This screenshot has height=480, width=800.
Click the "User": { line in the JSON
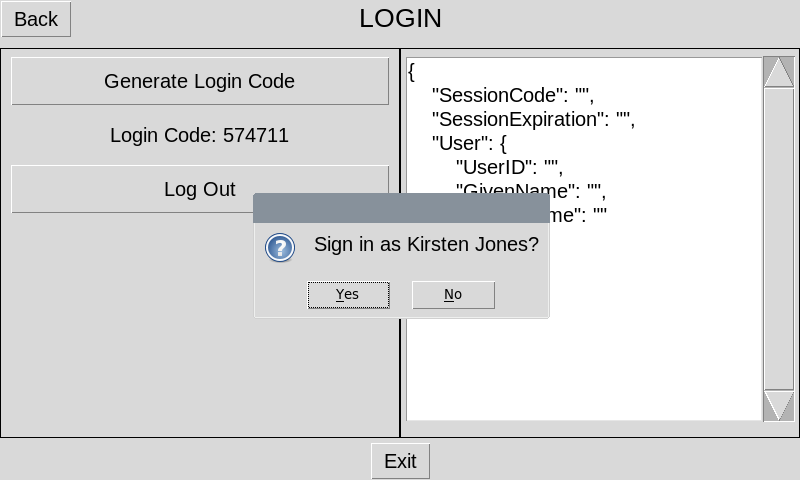click(469, 144)
